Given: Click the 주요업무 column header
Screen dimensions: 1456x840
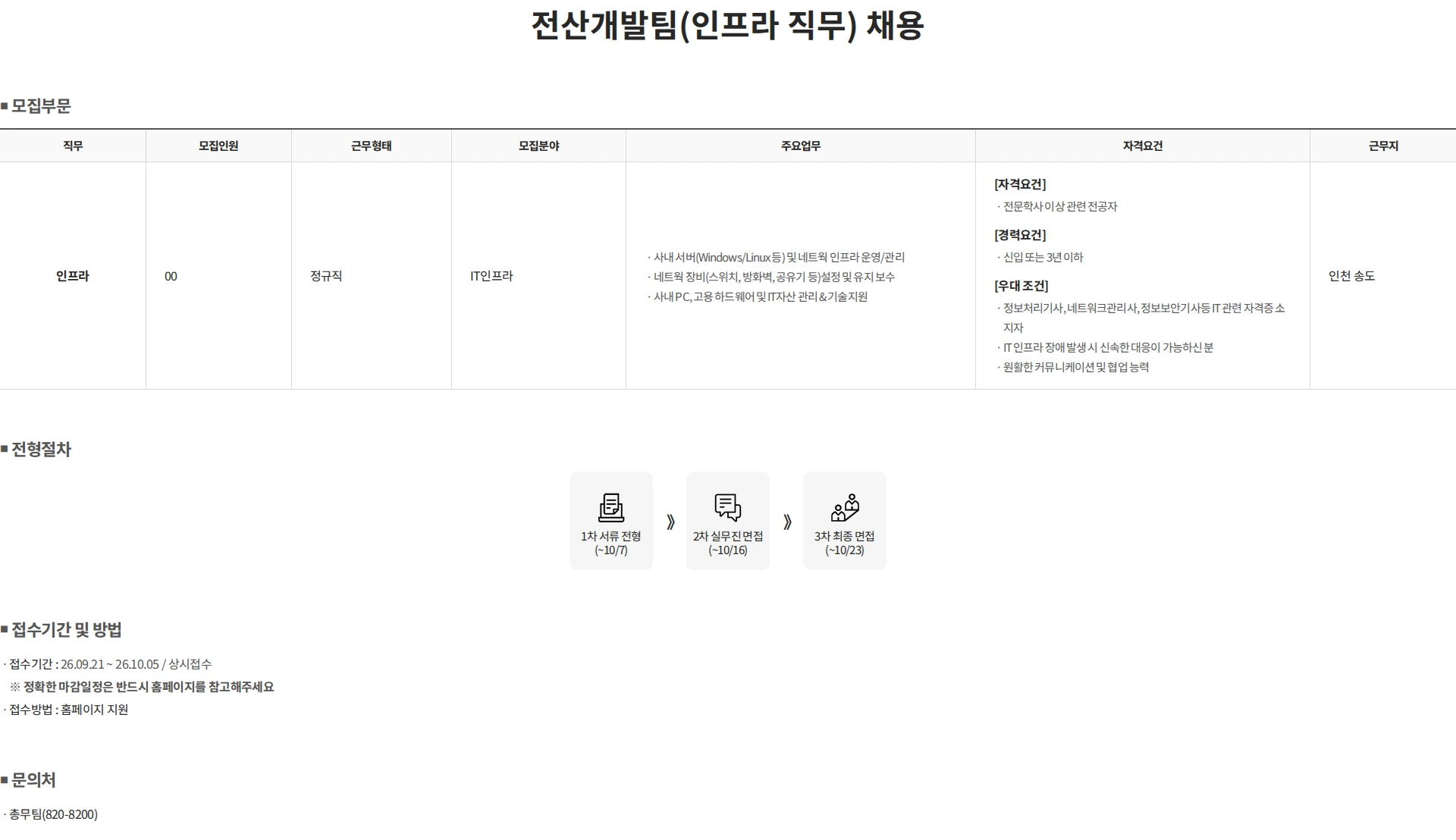Looking at the screenshot, I should click(x=801, y=146).
